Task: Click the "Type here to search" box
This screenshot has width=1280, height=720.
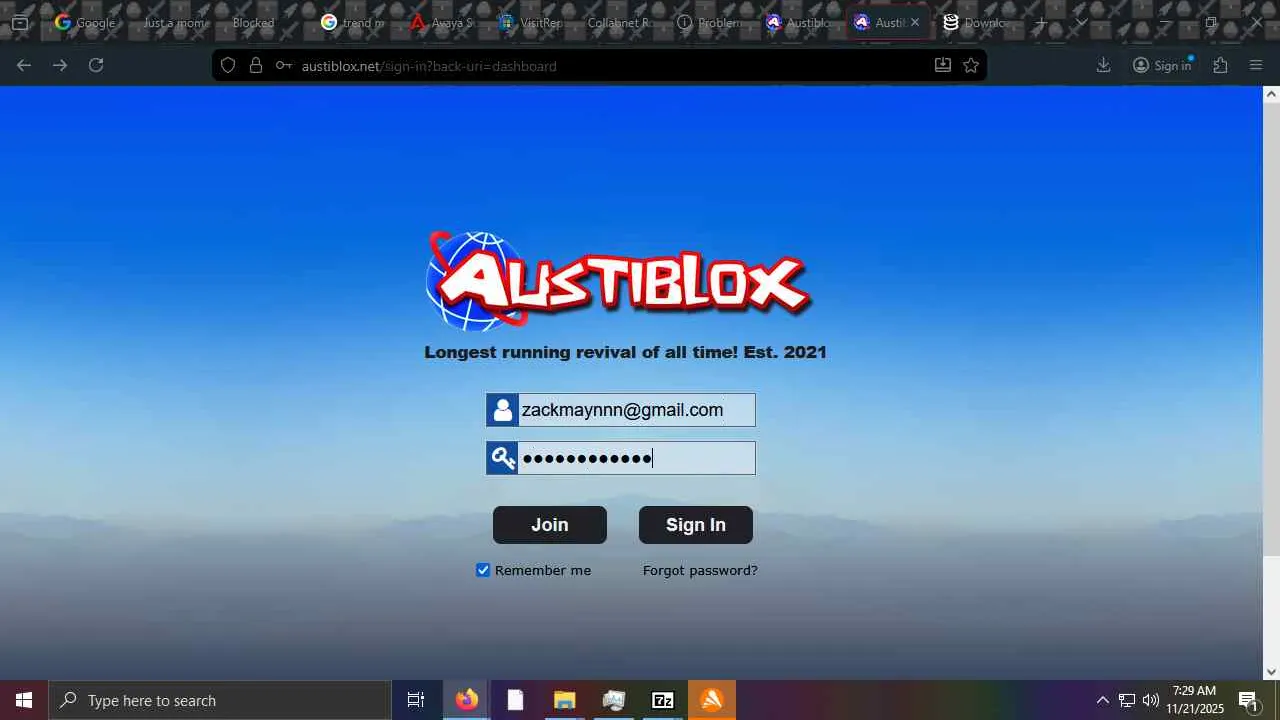Action: point(220,700)
